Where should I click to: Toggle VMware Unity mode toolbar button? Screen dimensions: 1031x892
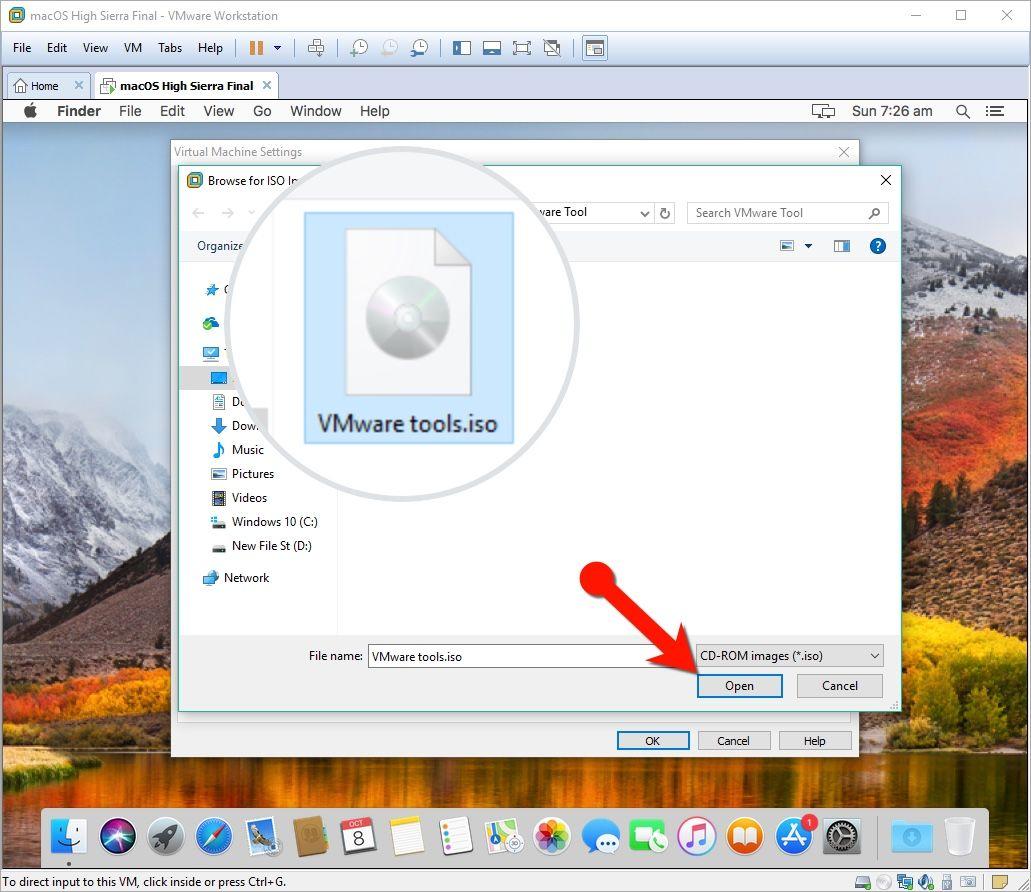pyautogui.click(x=551, y=48)
